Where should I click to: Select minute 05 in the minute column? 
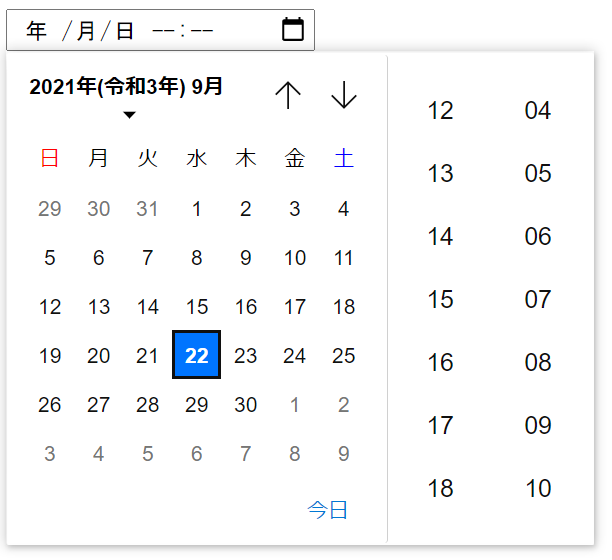tap(538, 173)
